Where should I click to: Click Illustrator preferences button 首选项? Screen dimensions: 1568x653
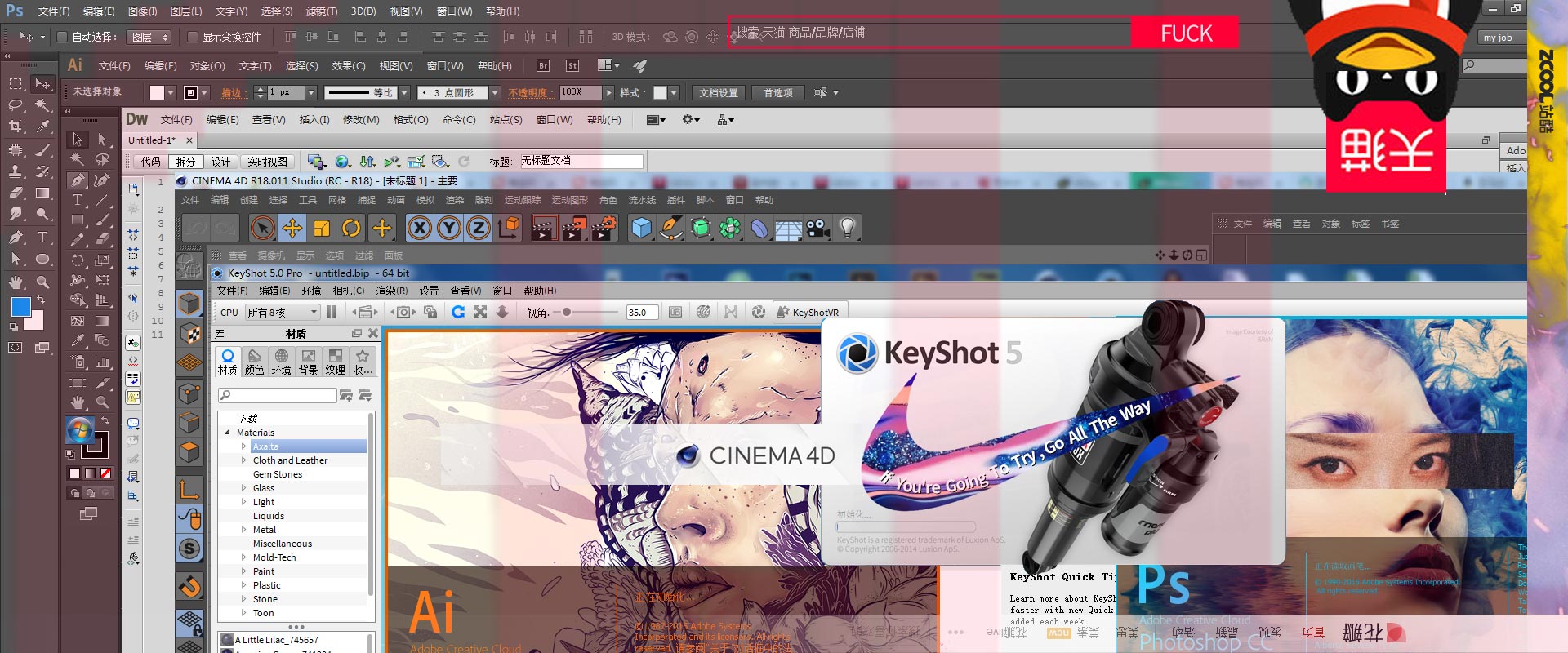[x=778, y=92]
